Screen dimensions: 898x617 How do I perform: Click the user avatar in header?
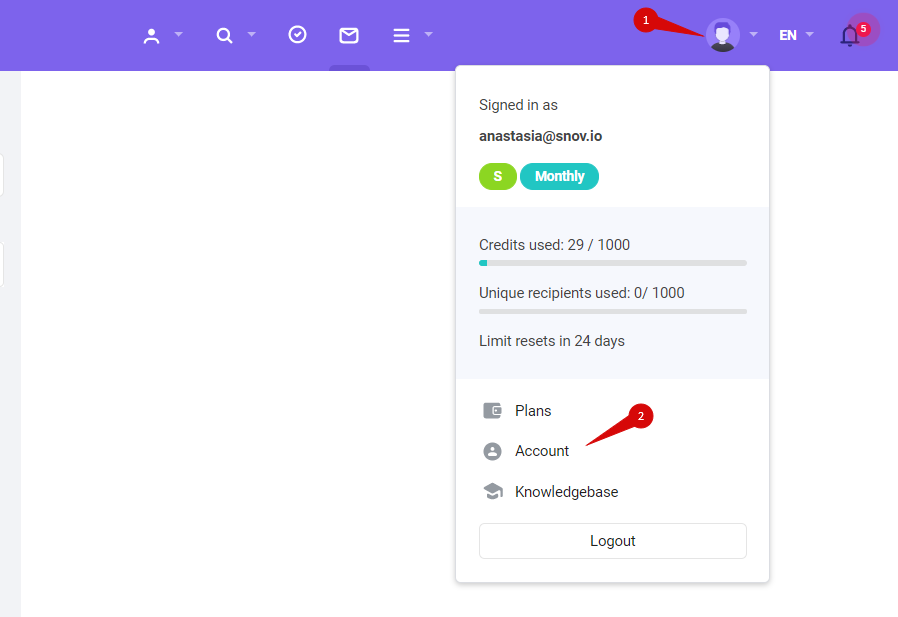click(x=723, y=35)
